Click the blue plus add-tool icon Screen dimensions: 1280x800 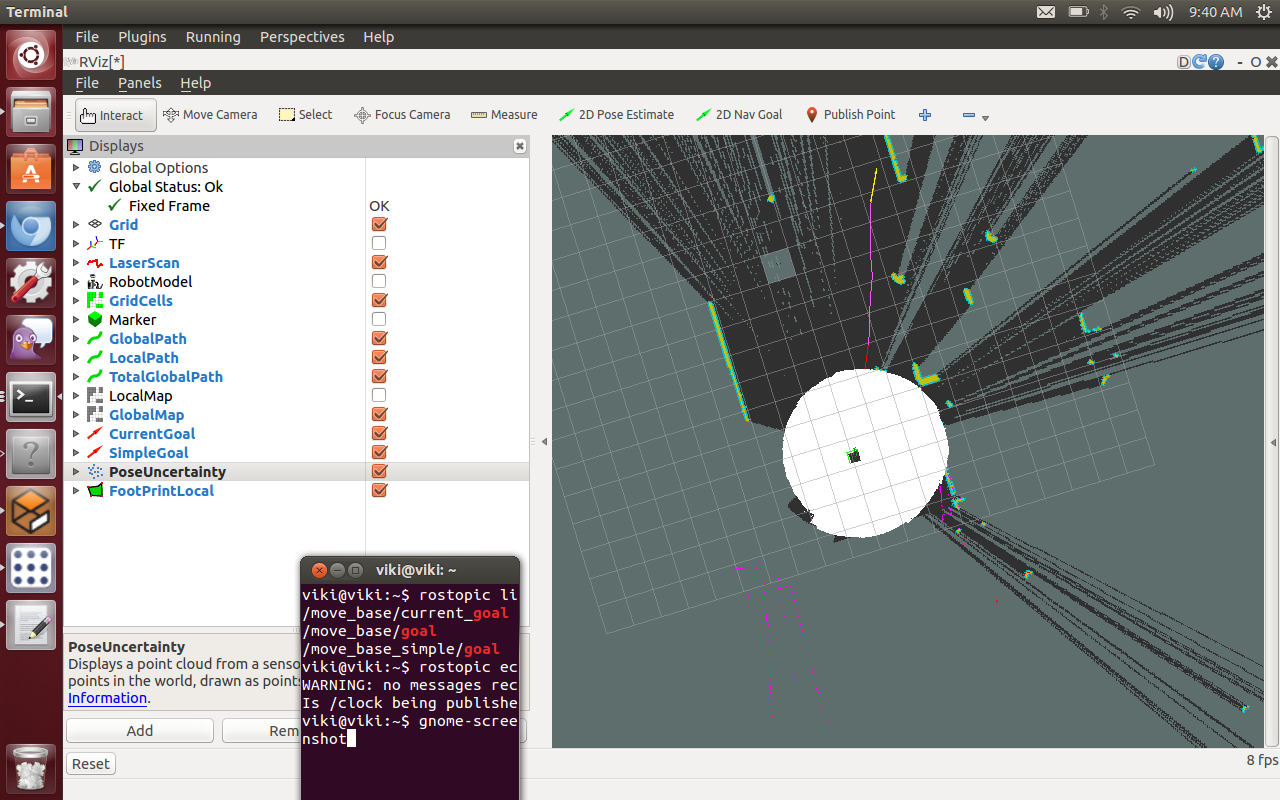(925, 115)
